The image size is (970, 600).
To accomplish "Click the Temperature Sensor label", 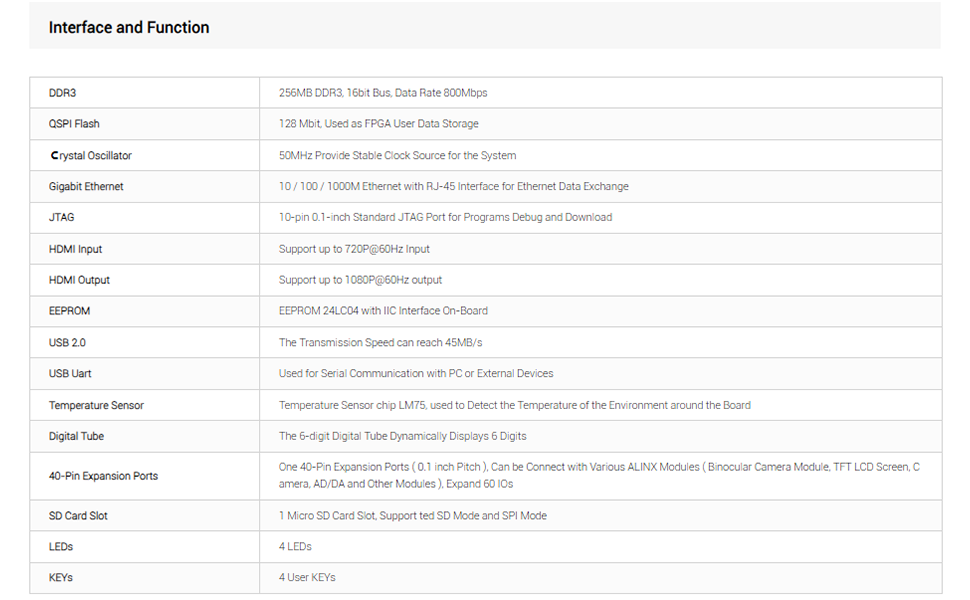I will coord(96,406).
